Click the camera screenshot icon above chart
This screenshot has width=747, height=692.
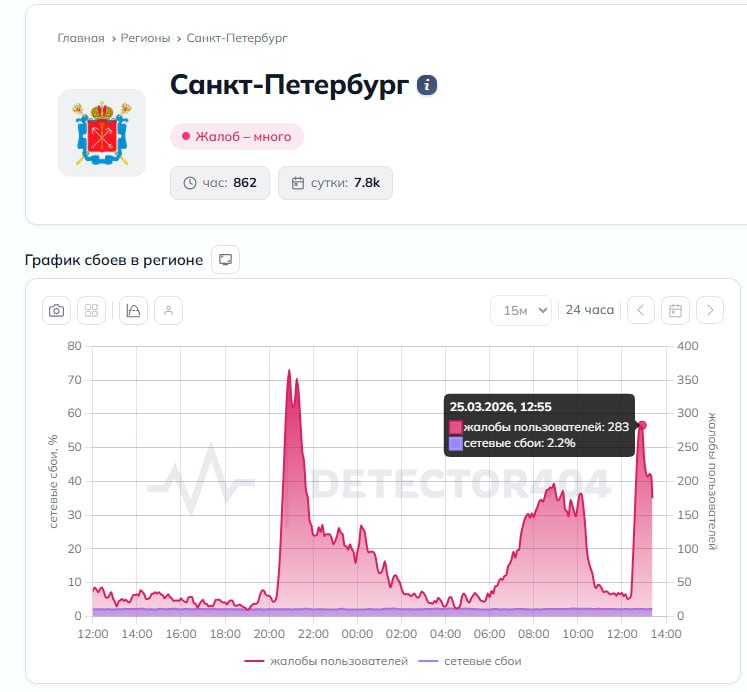pos(57,311)
